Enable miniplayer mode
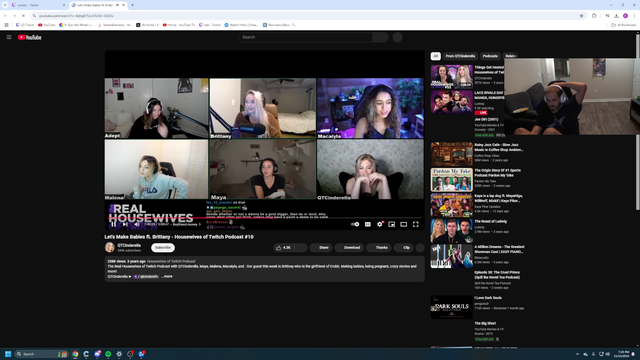This screenshot has width=640, height=360. click(x=392, y=224)
